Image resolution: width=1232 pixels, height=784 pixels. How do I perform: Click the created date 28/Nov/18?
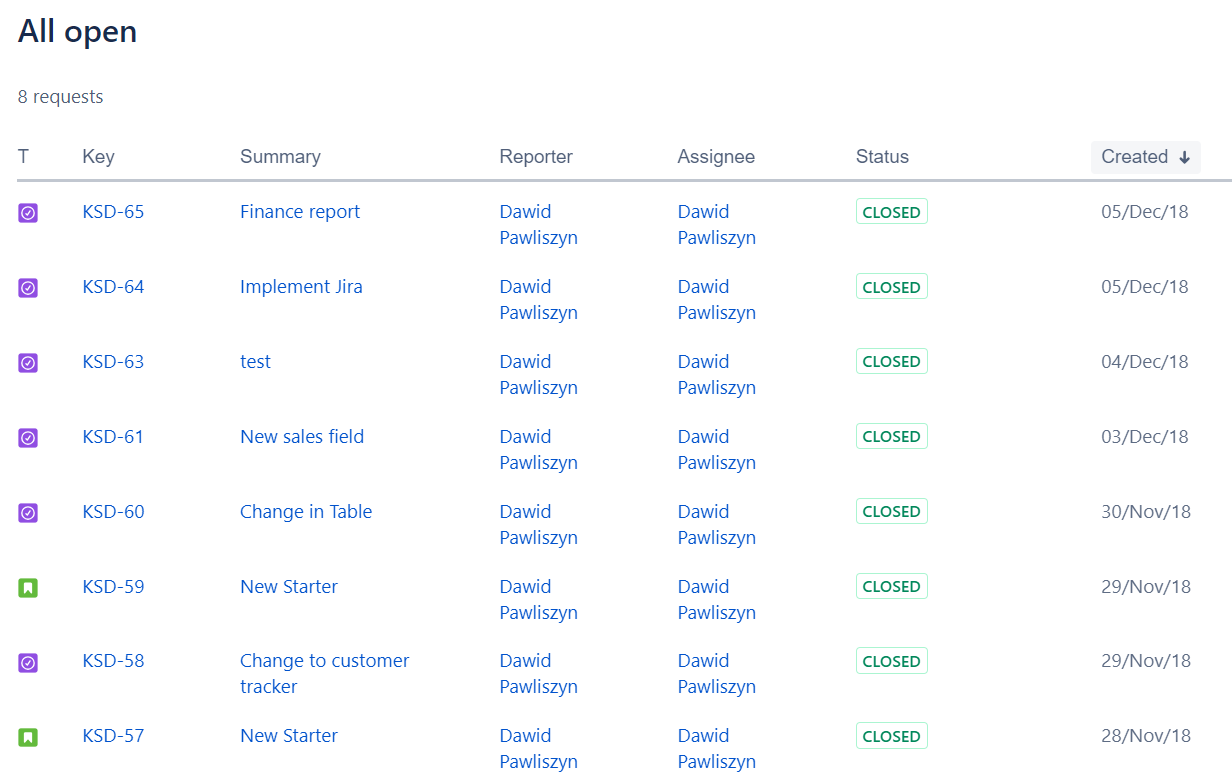tap(1146, 736)
